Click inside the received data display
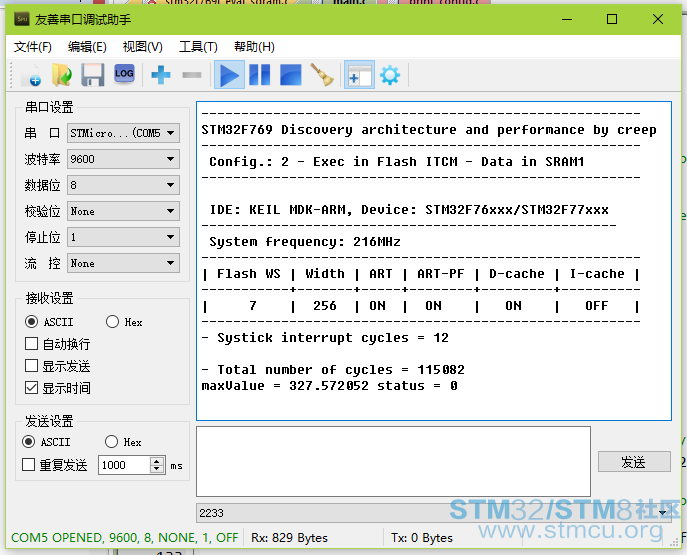Viewport: 687px width, 555px height. (x=434, y=261)
